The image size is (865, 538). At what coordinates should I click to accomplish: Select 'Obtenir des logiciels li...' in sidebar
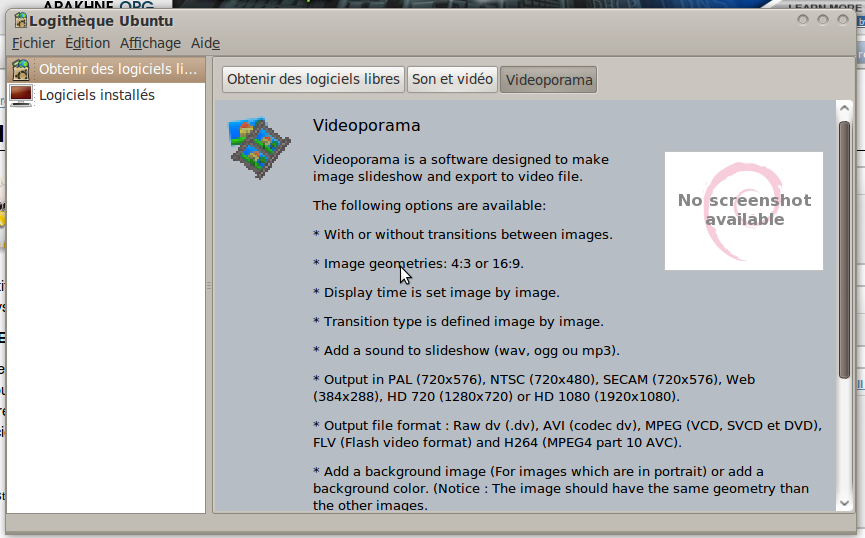tap(106, 70)
